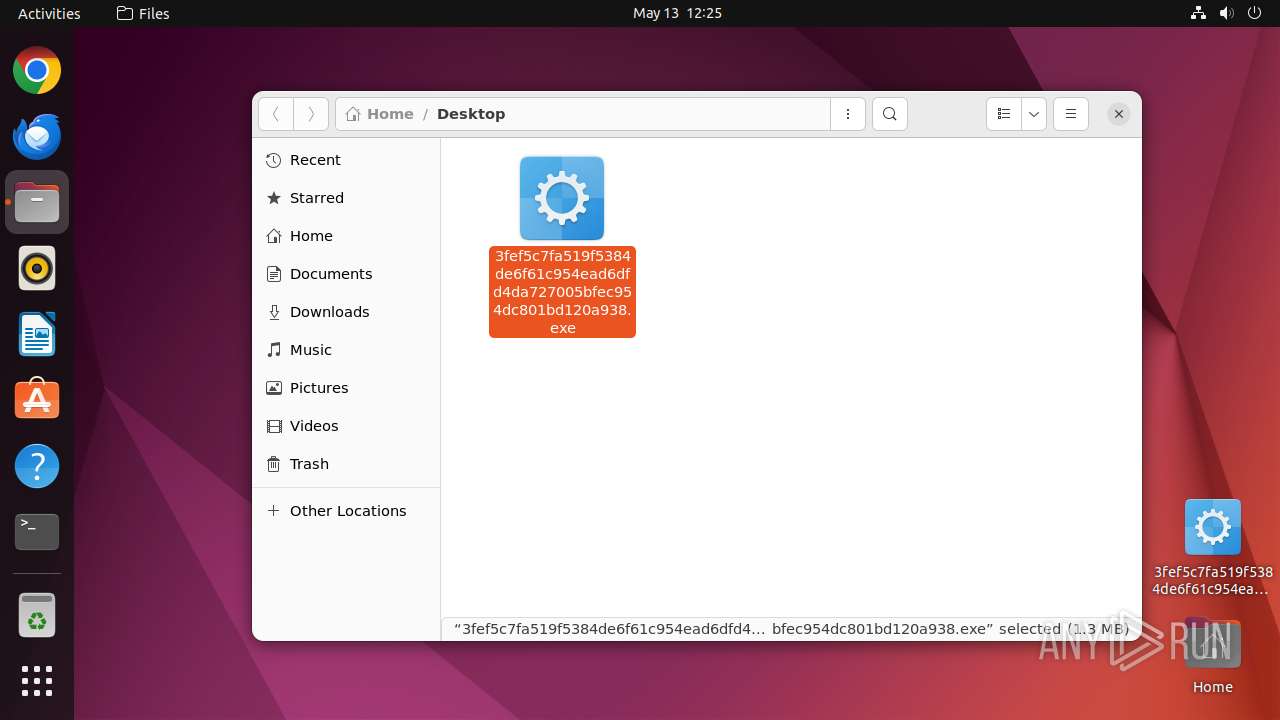Select the exe file icon in Files
Image resolution: width=1280 pixels, height=720 pixels.
coord(562,198)
